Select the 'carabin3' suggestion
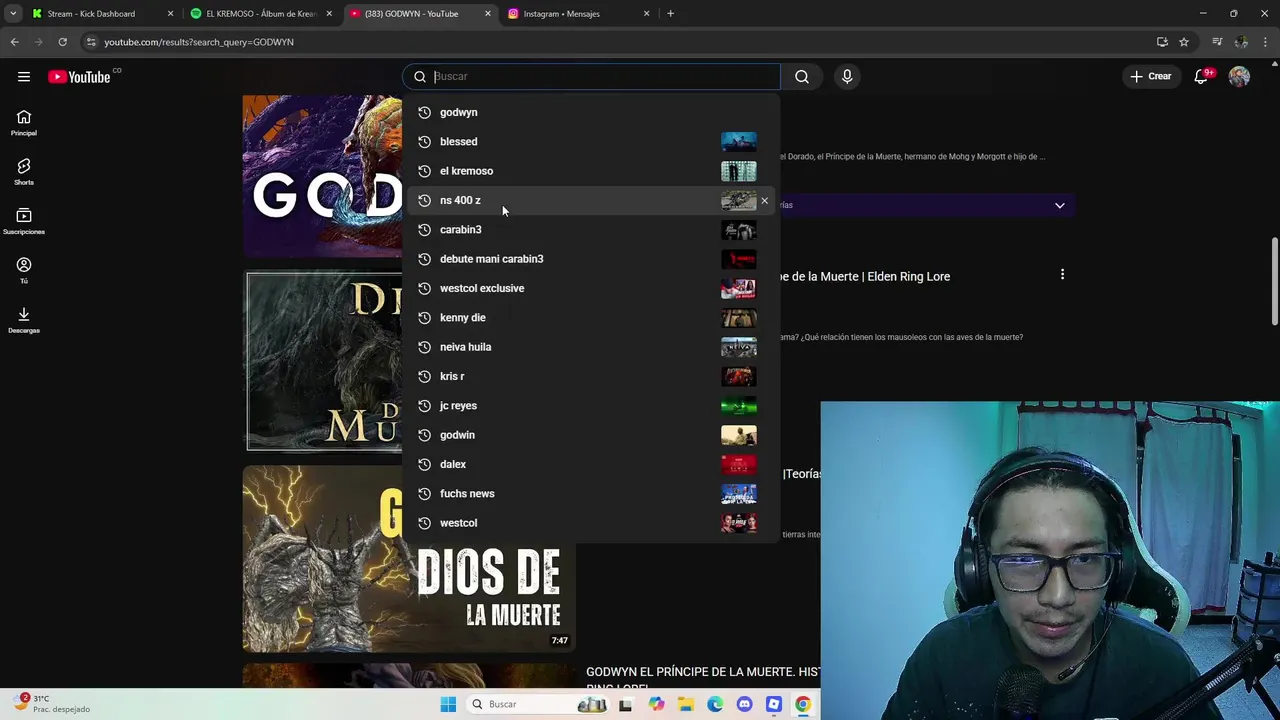This screenshot has height=720, width=1280. [591, 230]
